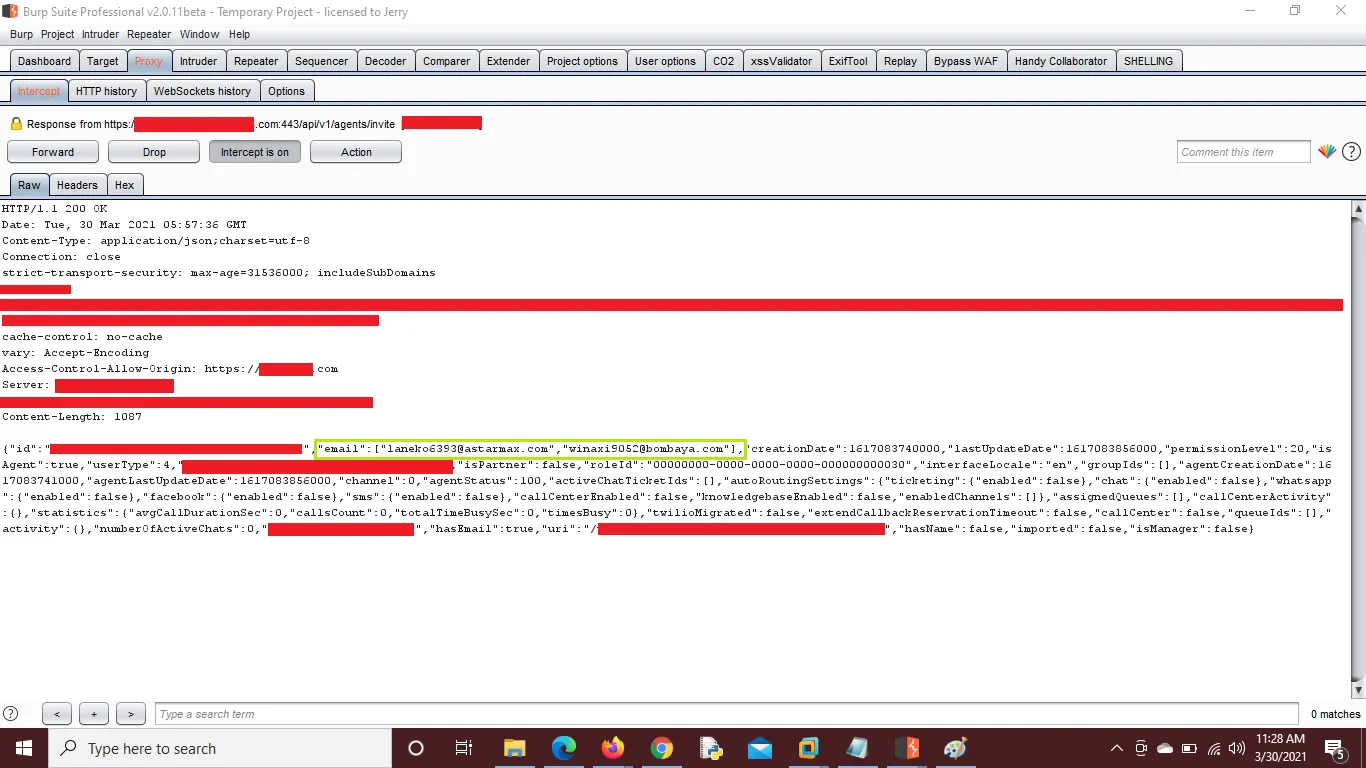This screenshot has width=1366, height=768.
Task: Click the next match '>' button
Action: click(x=131, y=714)
